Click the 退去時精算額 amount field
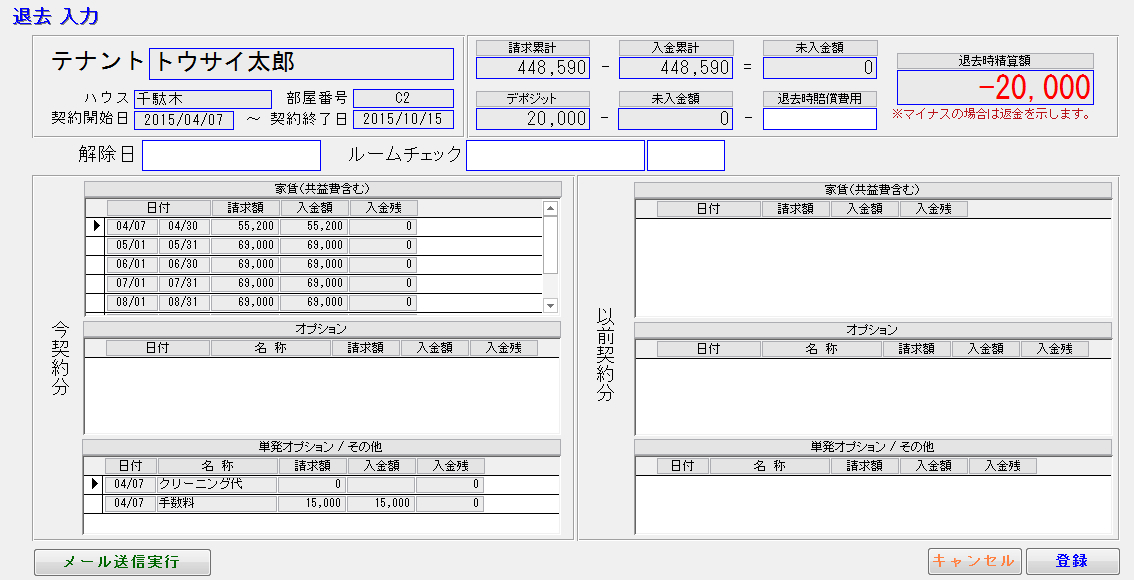This screenshot has height=580, width=1134. click(x=994, y=88)
